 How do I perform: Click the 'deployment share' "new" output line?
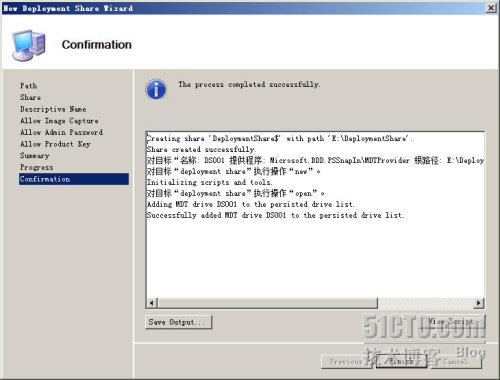coord(233,171)
